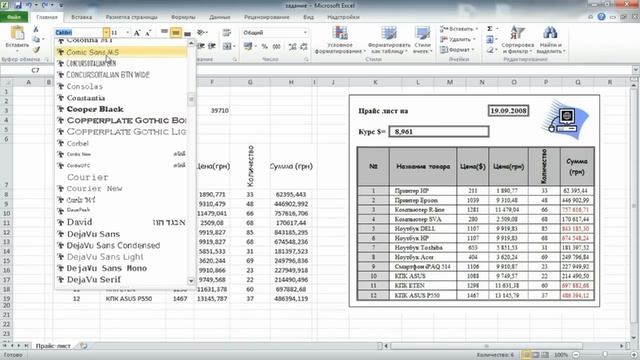Click the zoom out minus button

point(576,355)
